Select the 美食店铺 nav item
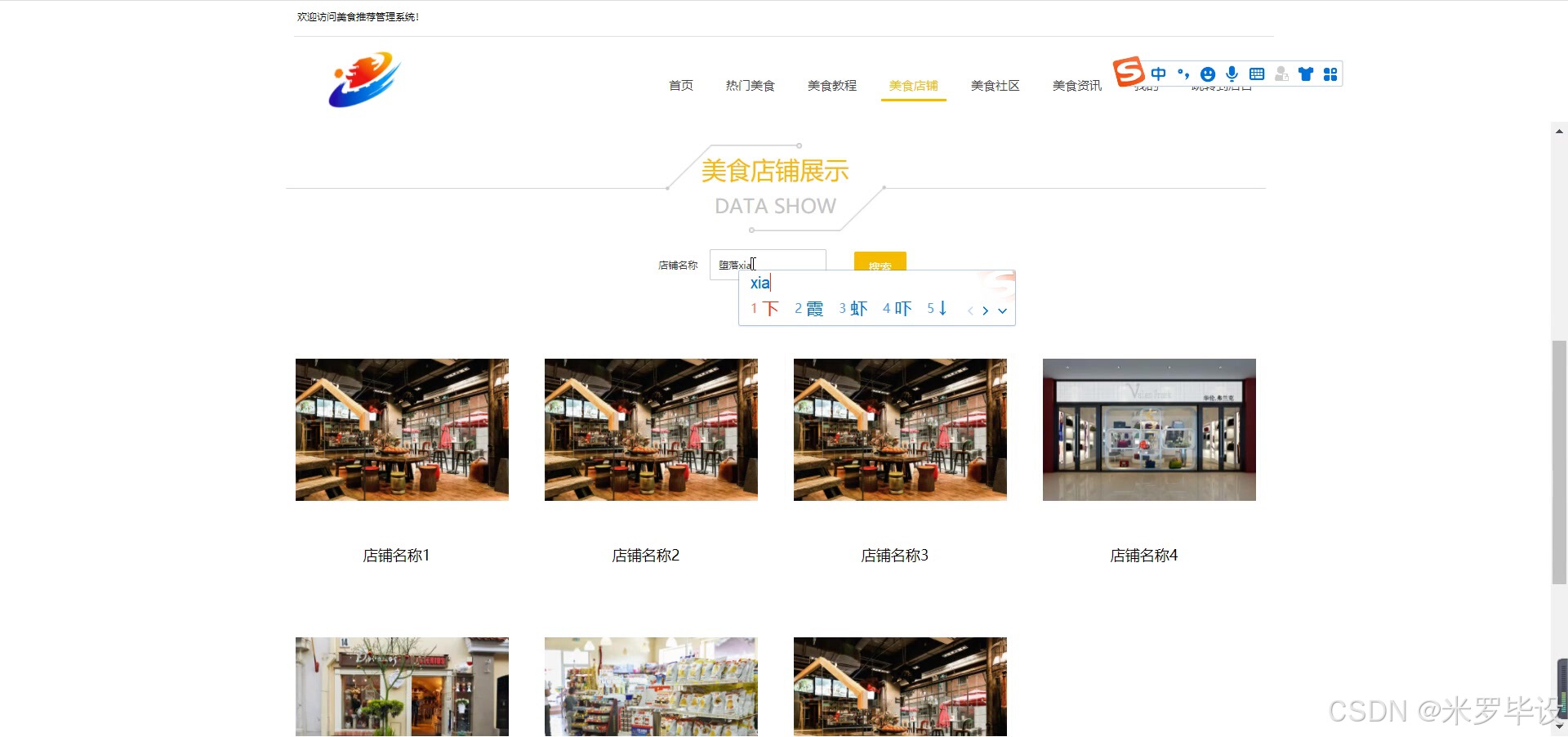 point(914,85)
